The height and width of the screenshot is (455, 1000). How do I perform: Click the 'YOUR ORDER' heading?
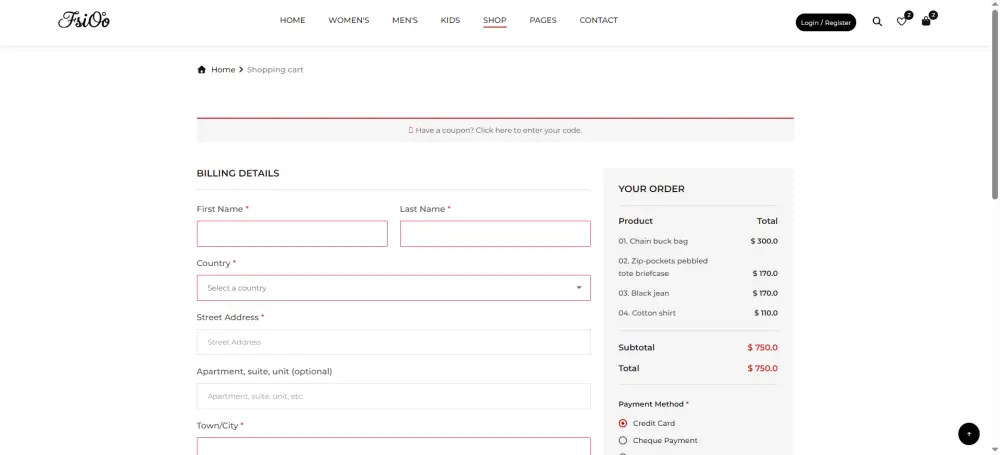(651, 189)
